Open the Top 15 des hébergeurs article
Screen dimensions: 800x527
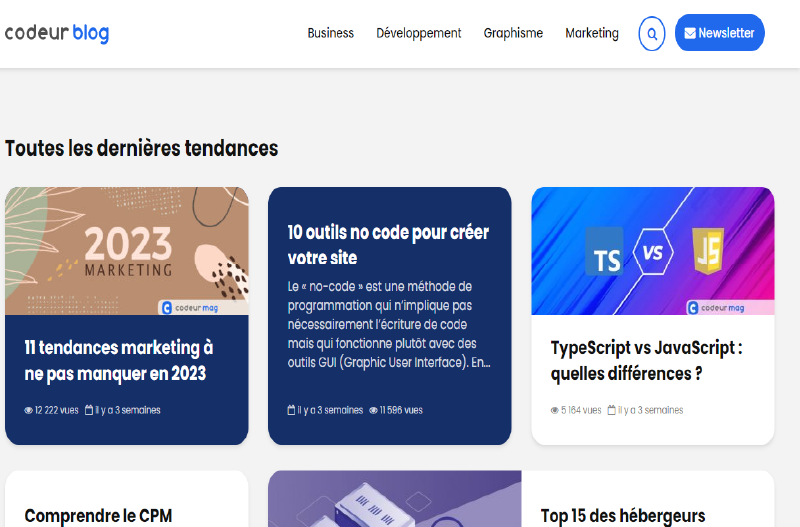tap(623, 516)
